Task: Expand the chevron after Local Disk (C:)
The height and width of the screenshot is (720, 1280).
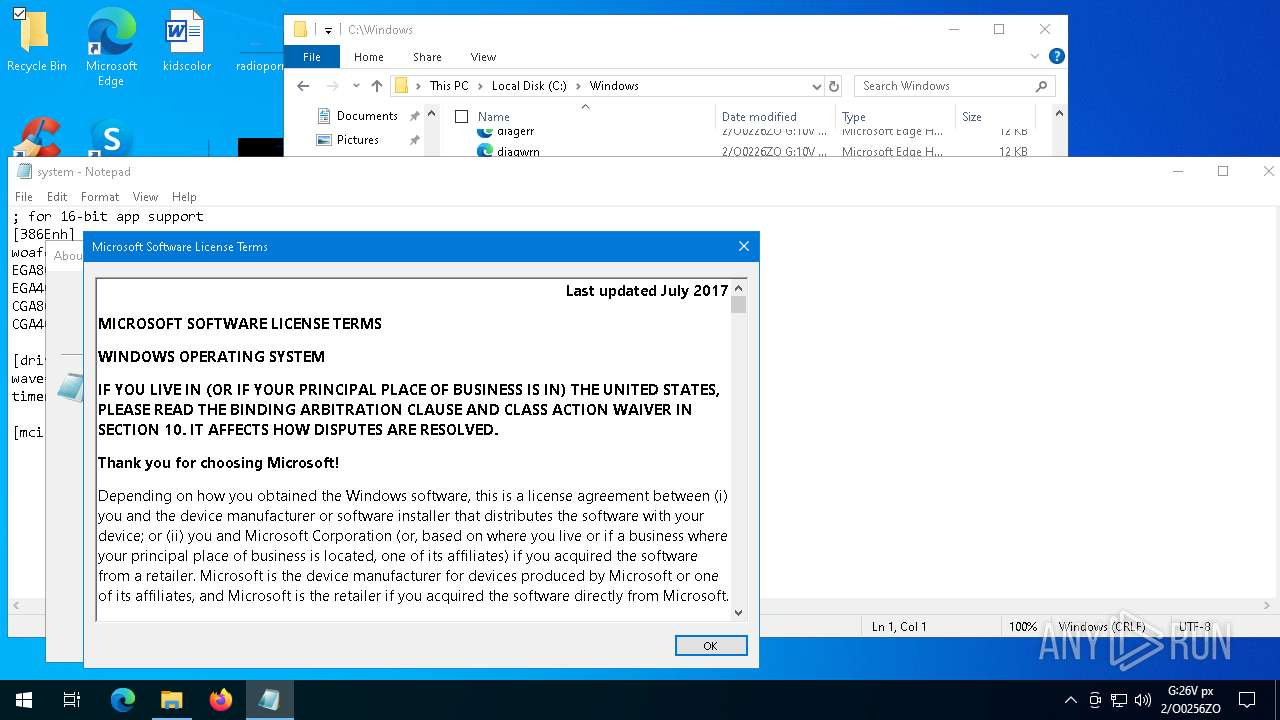Action: point(578,86)
